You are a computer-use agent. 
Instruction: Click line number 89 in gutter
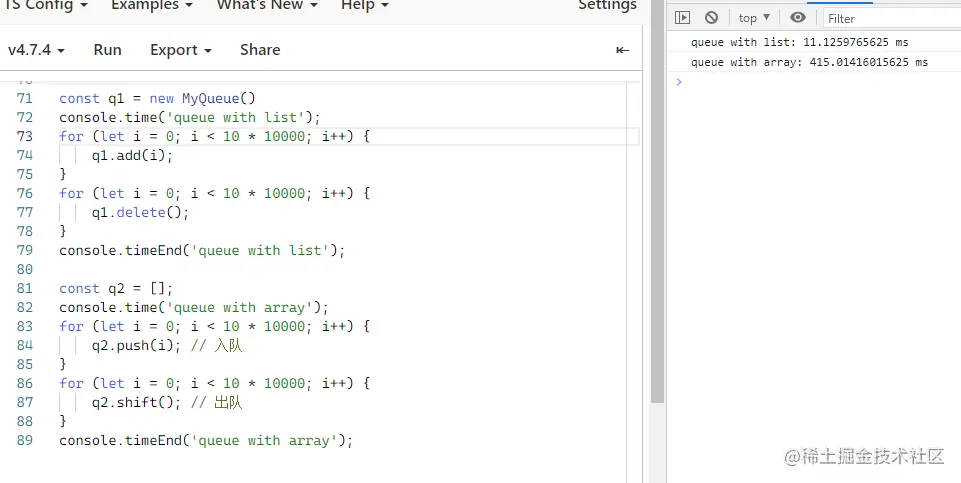25,440
